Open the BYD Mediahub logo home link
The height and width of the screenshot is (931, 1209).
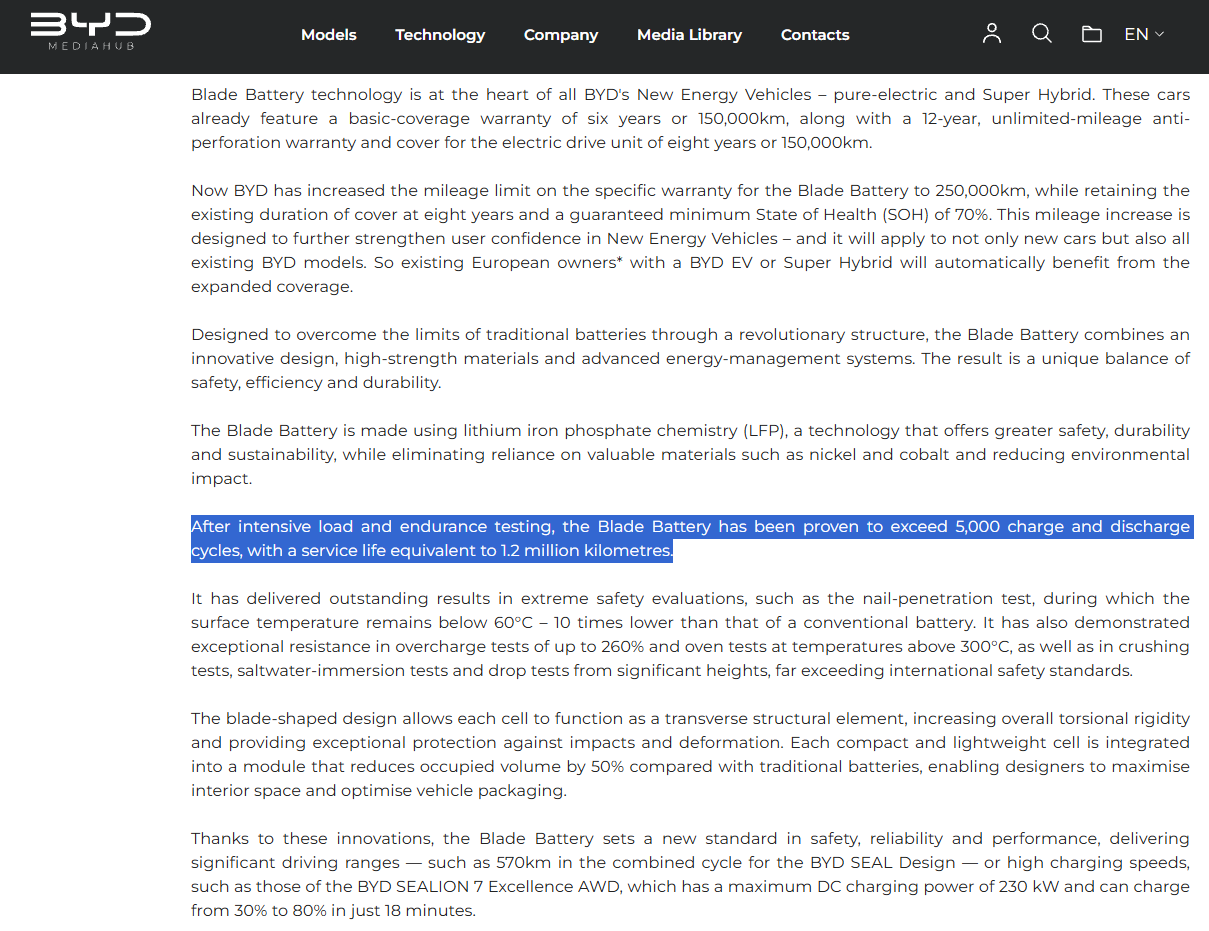pyautogui.click(x=90, y=32)
